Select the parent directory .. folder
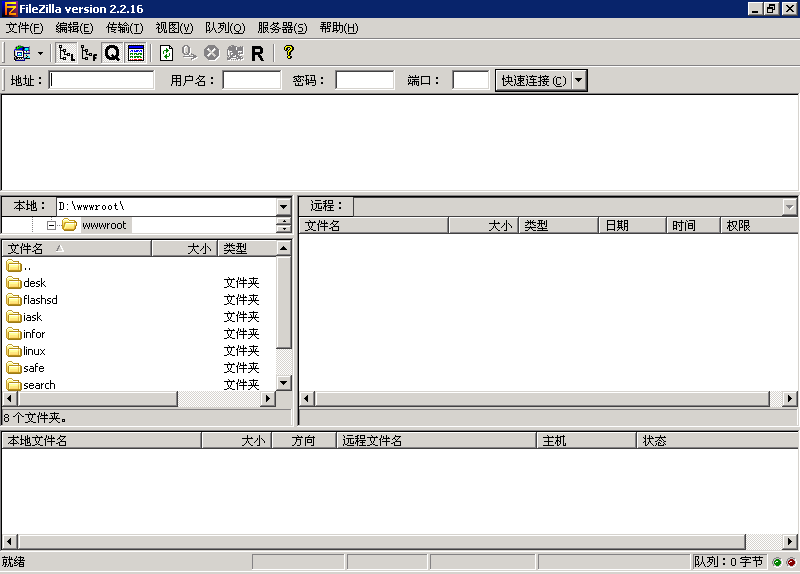This screenshot has height=574, width=800. [19, 266]
